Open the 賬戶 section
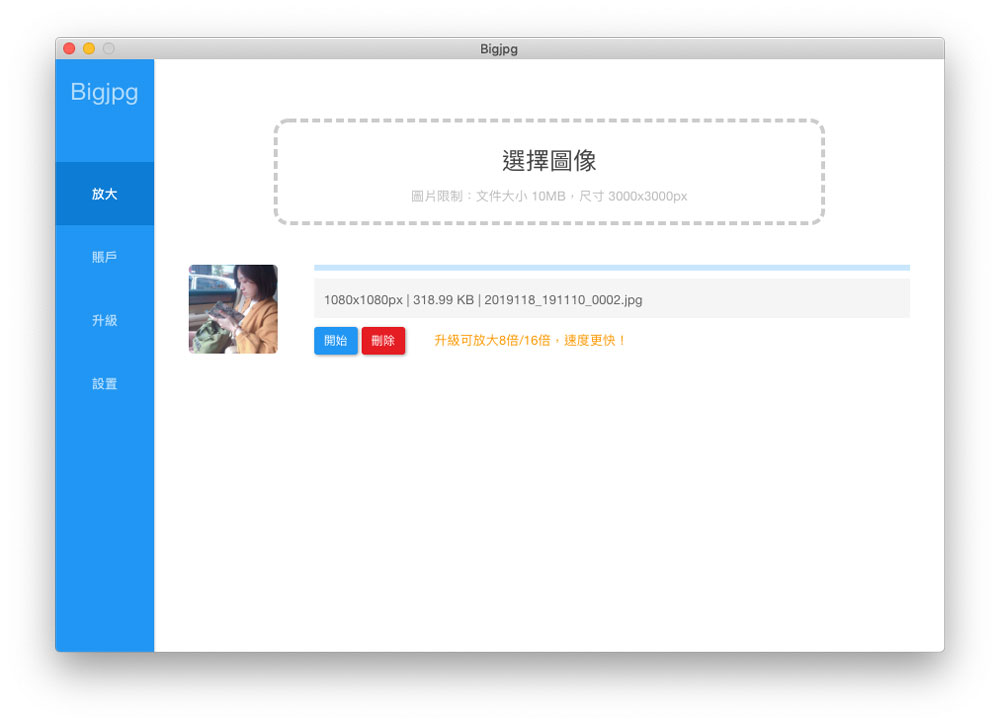Image resolution: width=1000 pixels, height=725 pixels. [104, 257]
